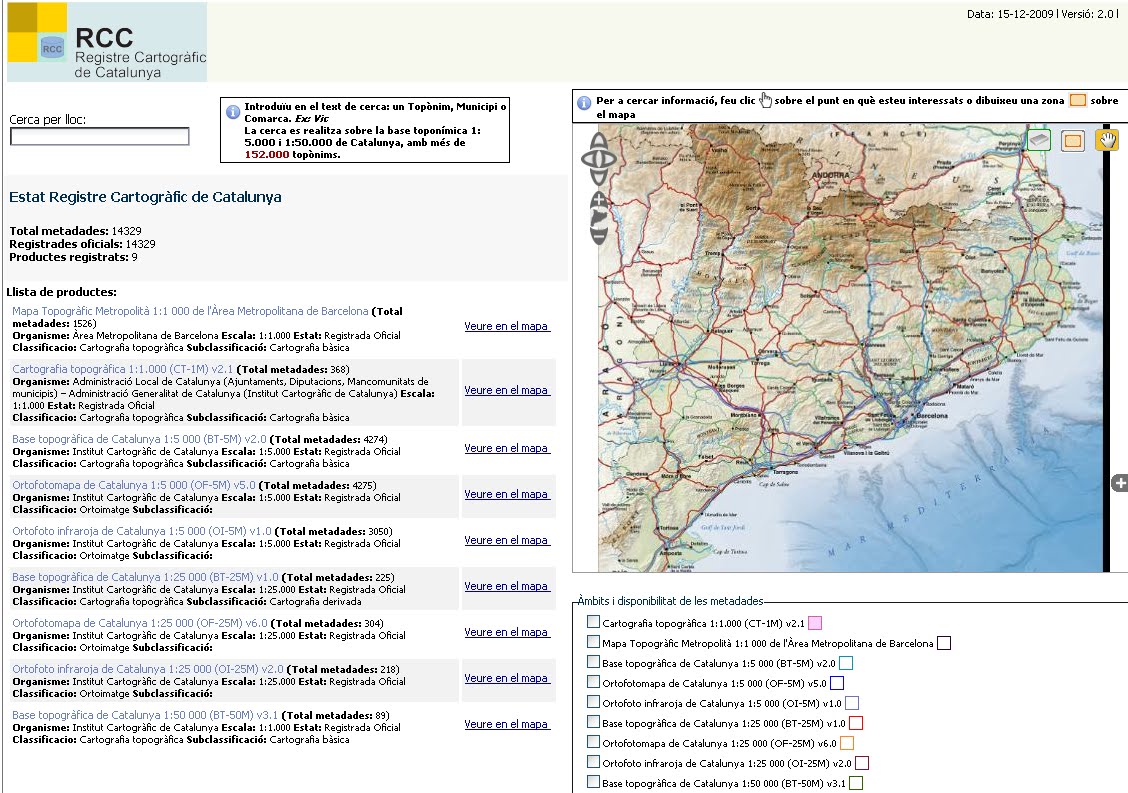Image resolution: width=1128 pixels, height=793 pixels.
Task: Click the Estat Registre Cartogràfic de Catalunya heading
Action: click(x=145, y=197)
